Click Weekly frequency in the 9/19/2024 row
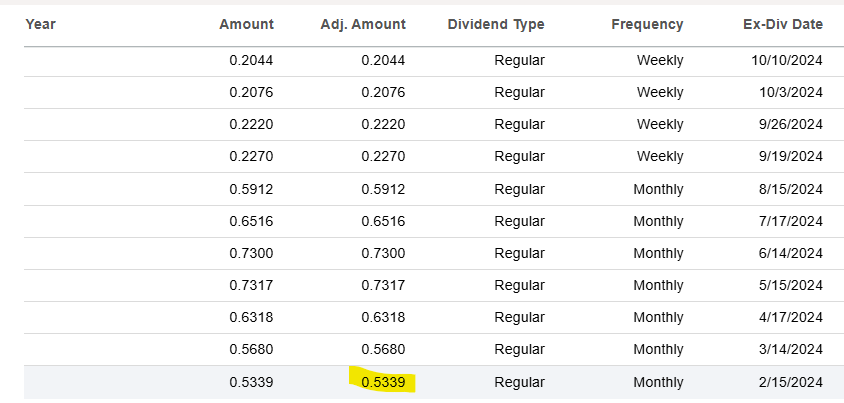The image size is (844, 403). [x=660, y=157]
